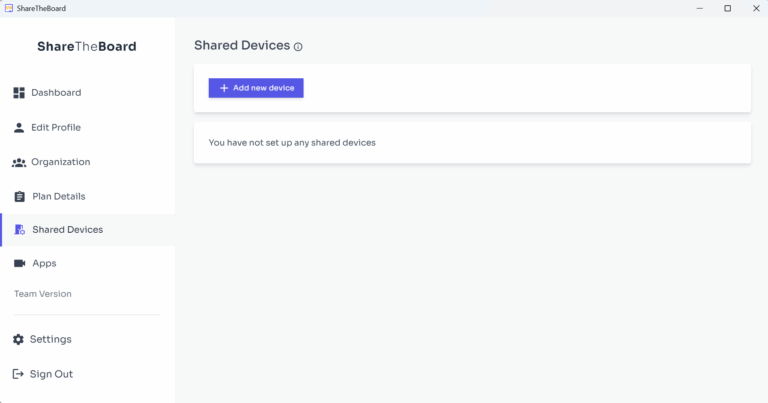Image resolution: width=768 pixels, height=403 pixels.
Task: Click the ShareTheBoard app icon in title bar
Action: point(9,8)
